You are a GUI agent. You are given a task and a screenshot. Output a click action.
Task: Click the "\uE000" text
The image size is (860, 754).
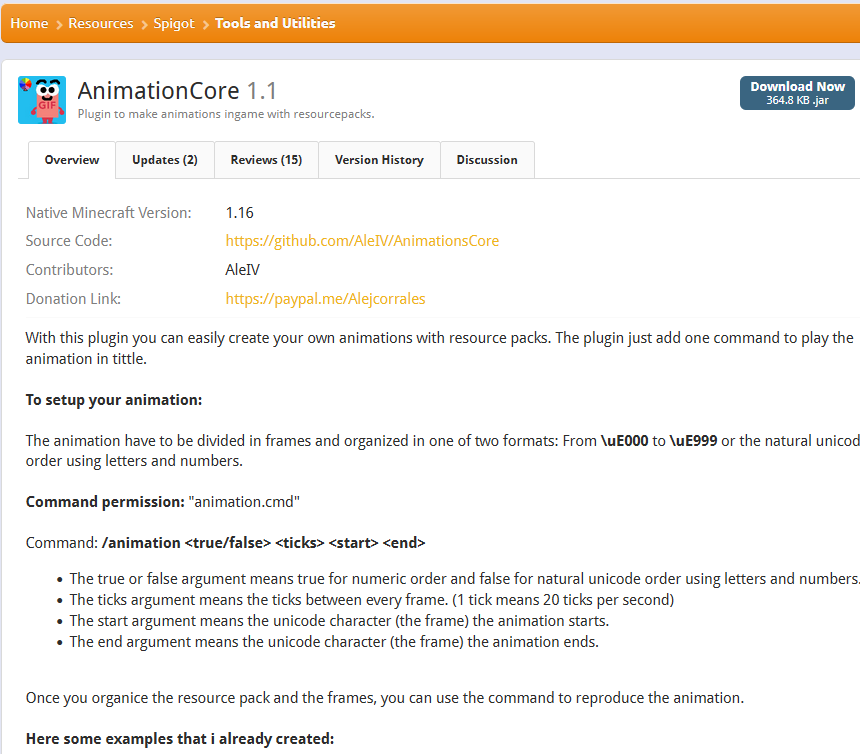pos(625,441)
